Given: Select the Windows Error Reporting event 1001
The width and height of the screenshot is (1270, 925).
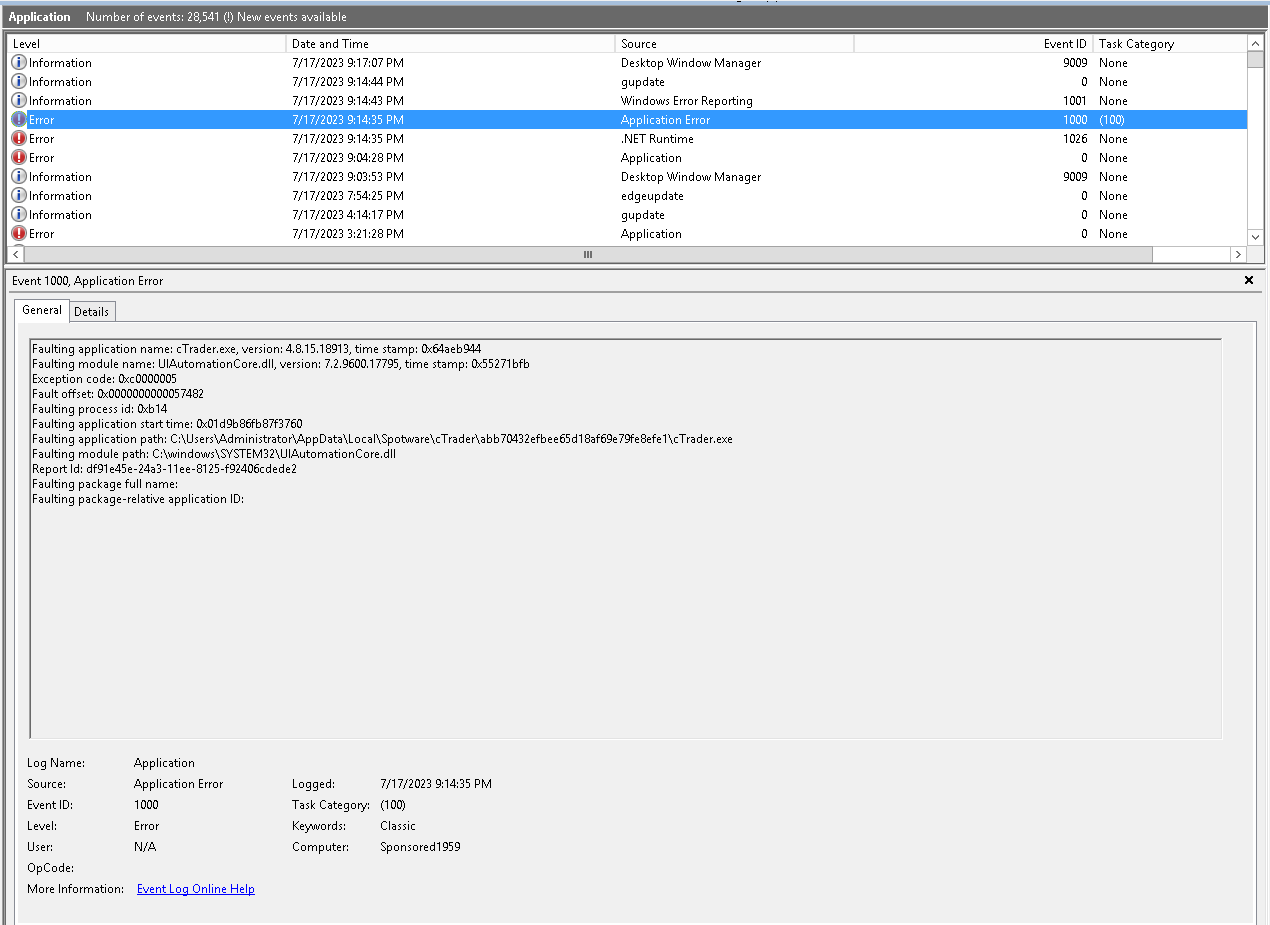Looking at the screenshot, I should 627,101.
